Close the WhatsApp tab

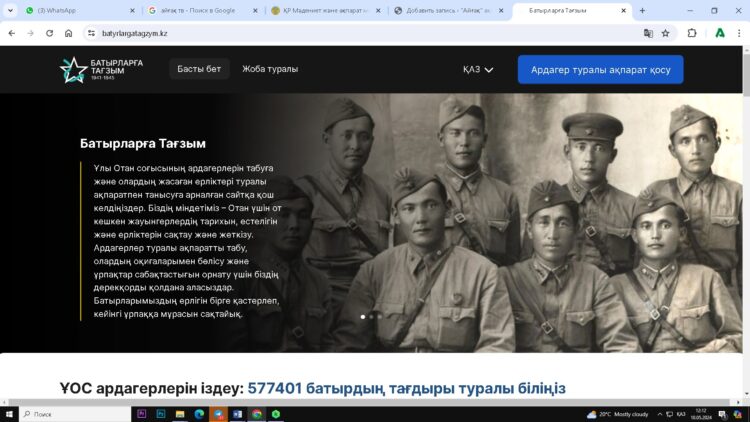[132, 11]
